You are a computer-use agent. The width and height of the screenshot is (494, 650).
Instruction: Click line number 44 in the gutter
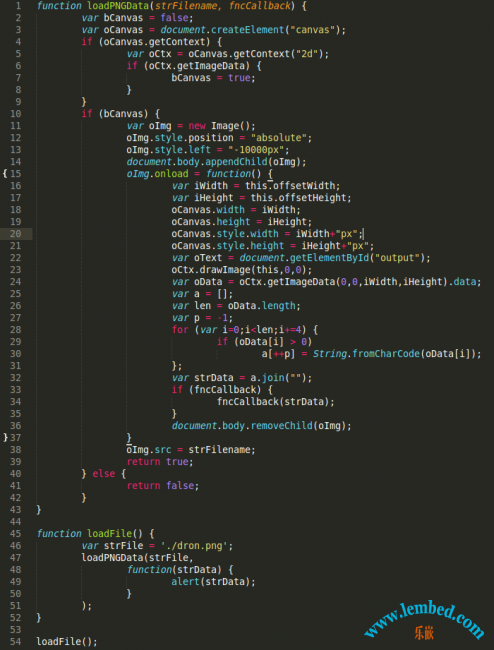[x=15, y=521]
